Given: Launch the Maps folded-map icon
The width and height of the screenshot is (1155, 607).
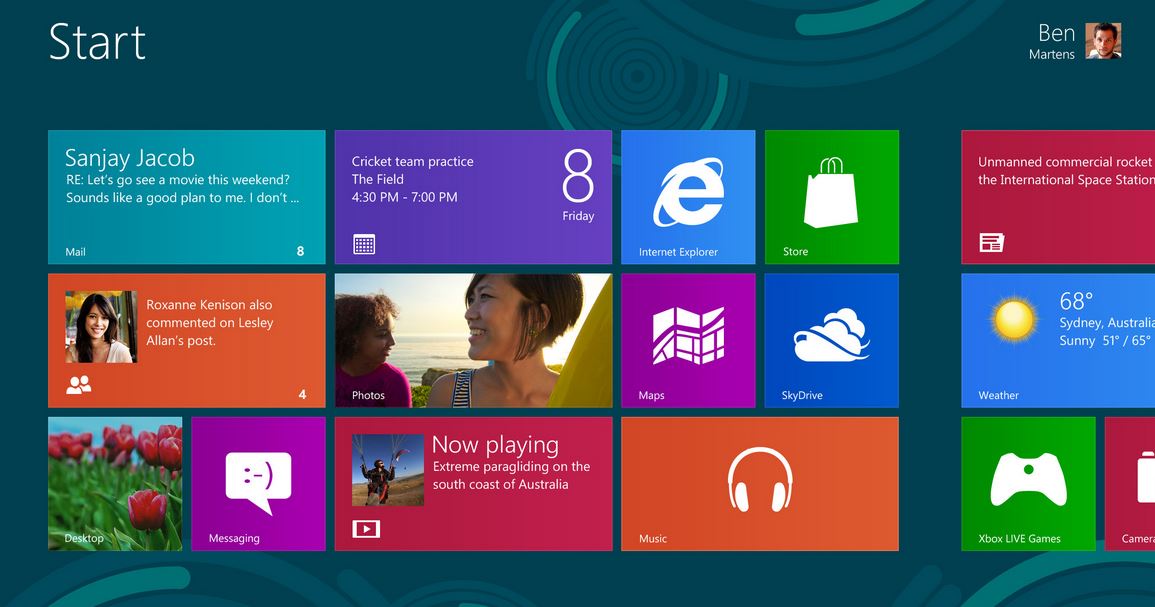Looking at the screenshot, I should click(x=689, y=336).
